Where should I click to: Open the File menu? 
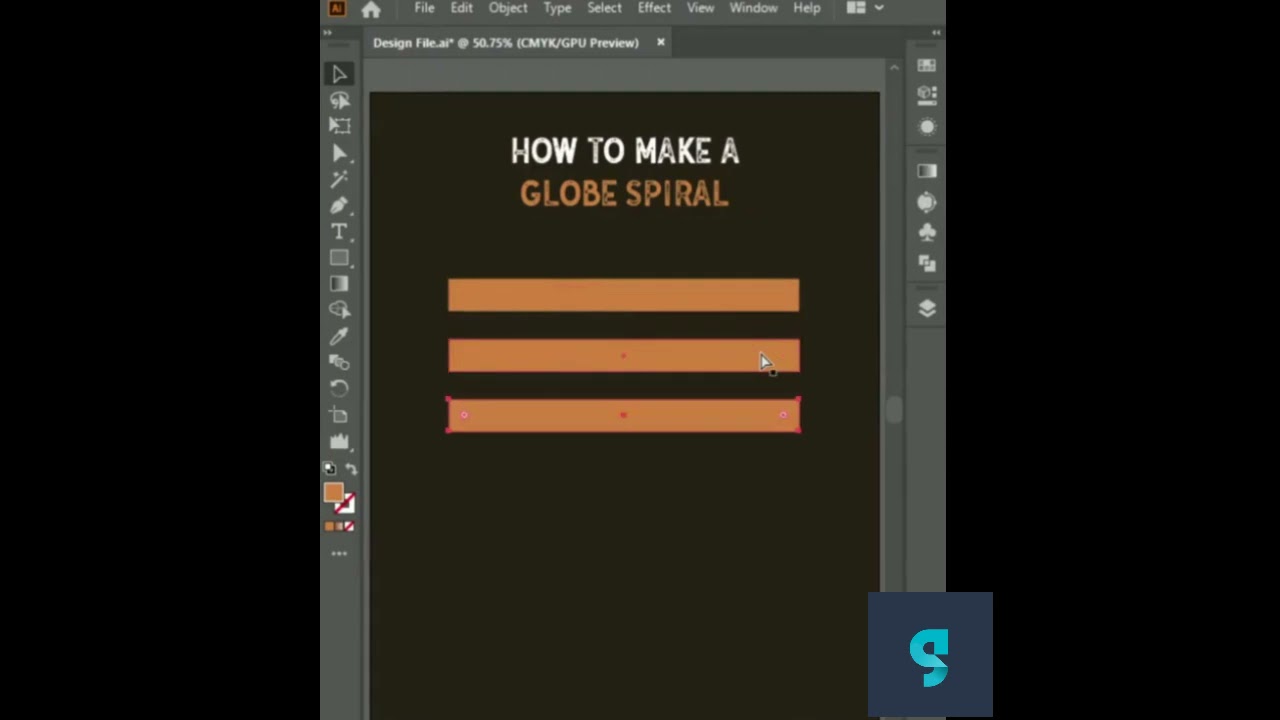pyautogui.click(x=424, y=8)
